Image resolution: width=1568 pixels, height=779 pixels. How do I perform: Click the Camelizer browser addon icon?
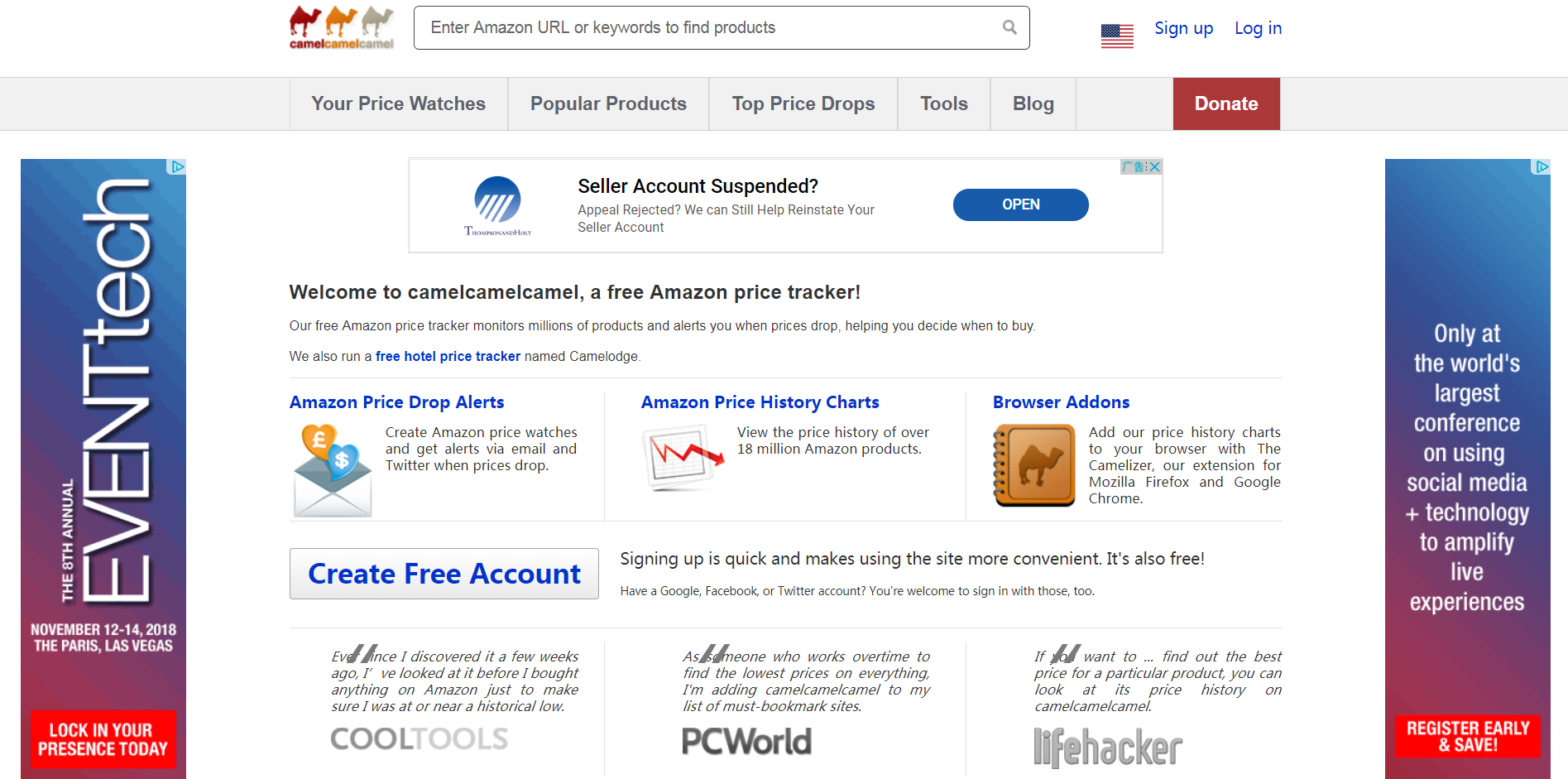point(1034,465)
